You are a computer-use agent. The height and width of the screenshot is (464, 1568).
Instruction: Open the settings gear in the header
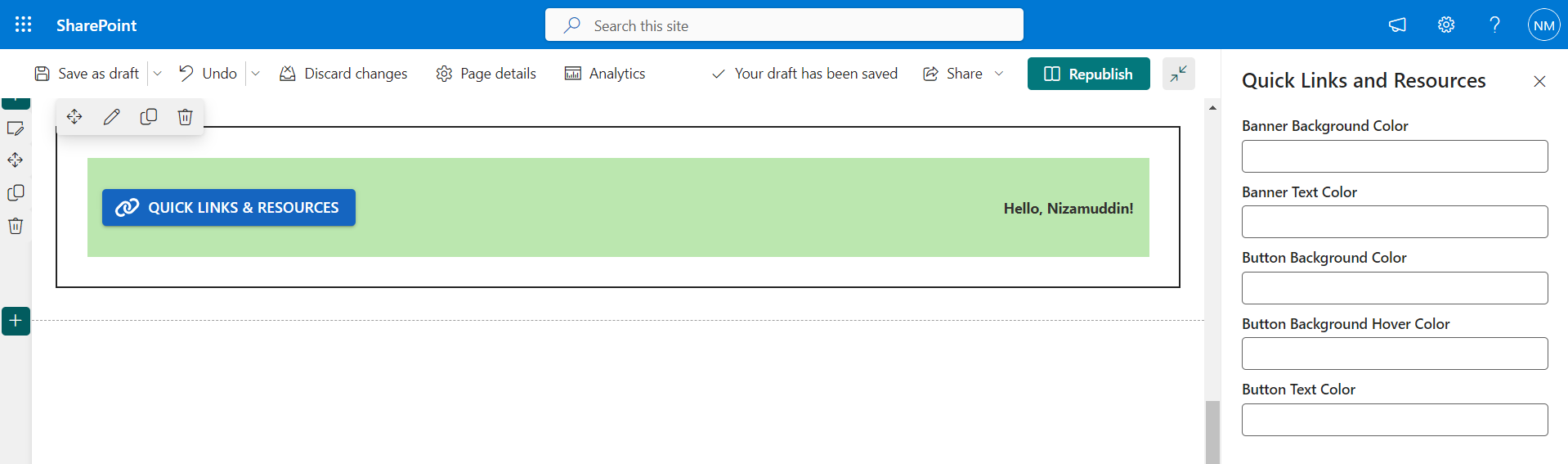coord(1446,25)
